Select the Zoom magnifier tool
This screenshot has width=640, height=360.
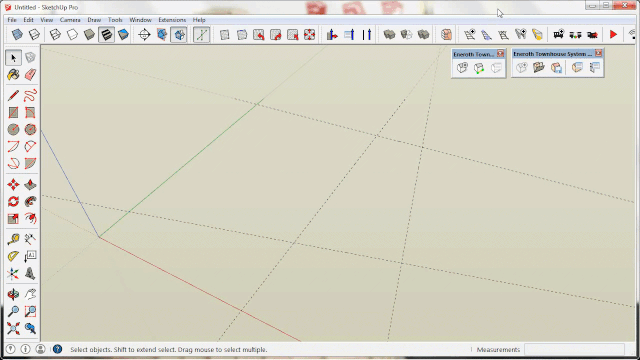13,311
